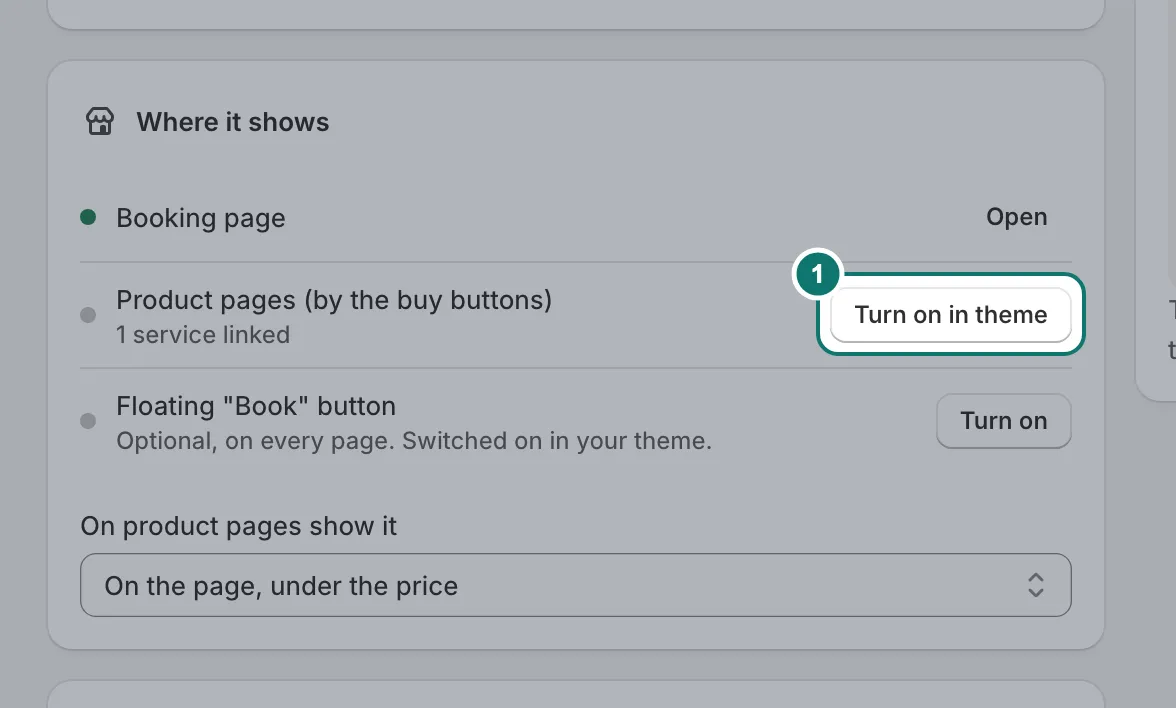Click the "Turn on in theme" button

[x=950, y=314]
